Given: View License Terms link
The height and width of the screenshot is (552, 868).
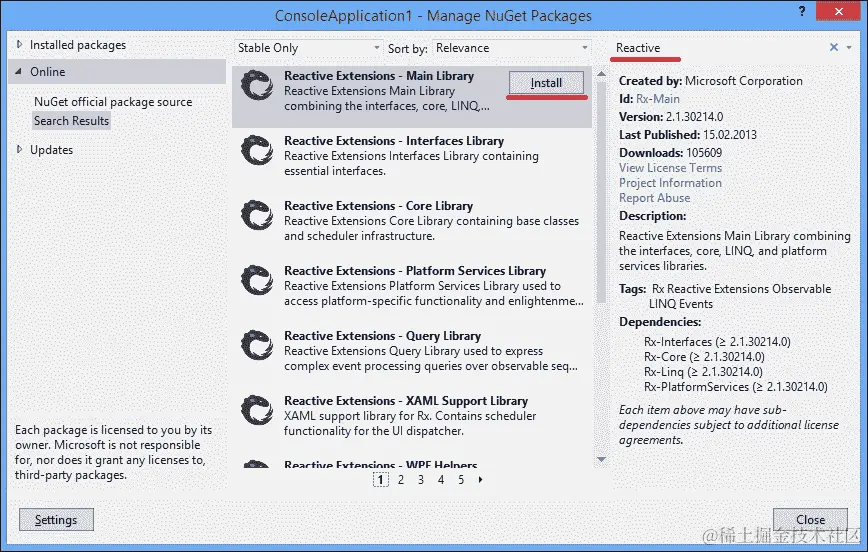Looking at the screenshot, I should pyautogui.click(x=670, y=168).
